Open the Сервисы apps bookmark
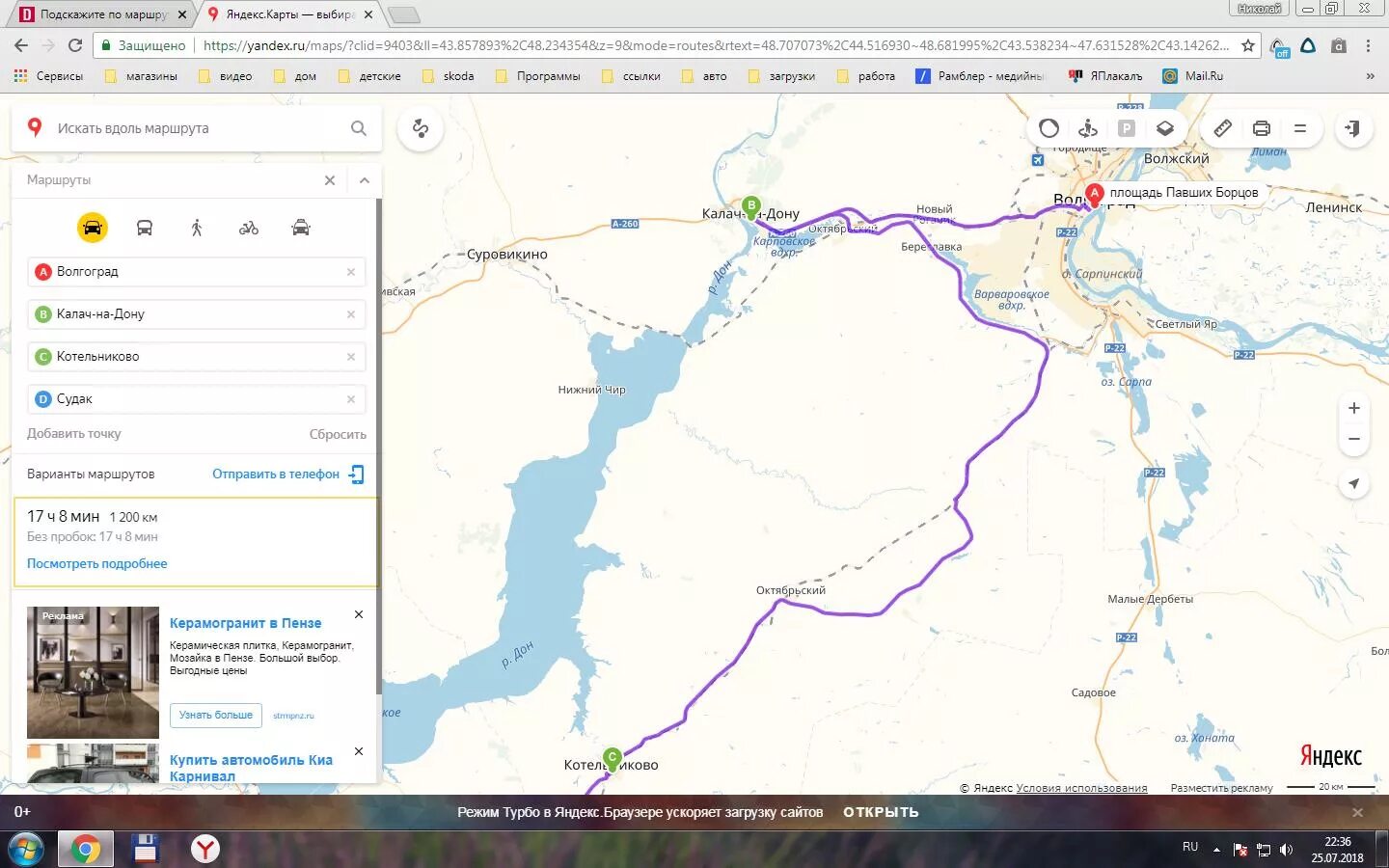The height and width of the screenshot is (868, 1389). click(48, 76)
